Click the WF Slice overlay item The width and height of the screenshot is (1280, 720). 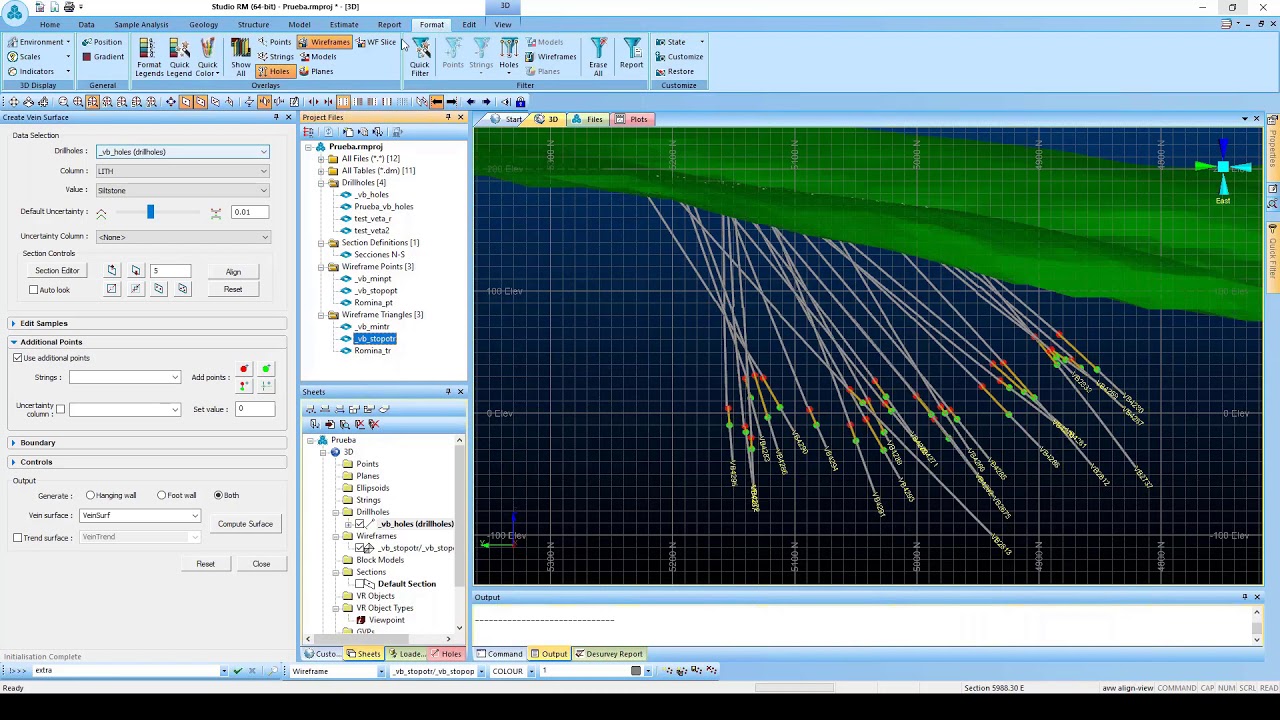[376, 42]
